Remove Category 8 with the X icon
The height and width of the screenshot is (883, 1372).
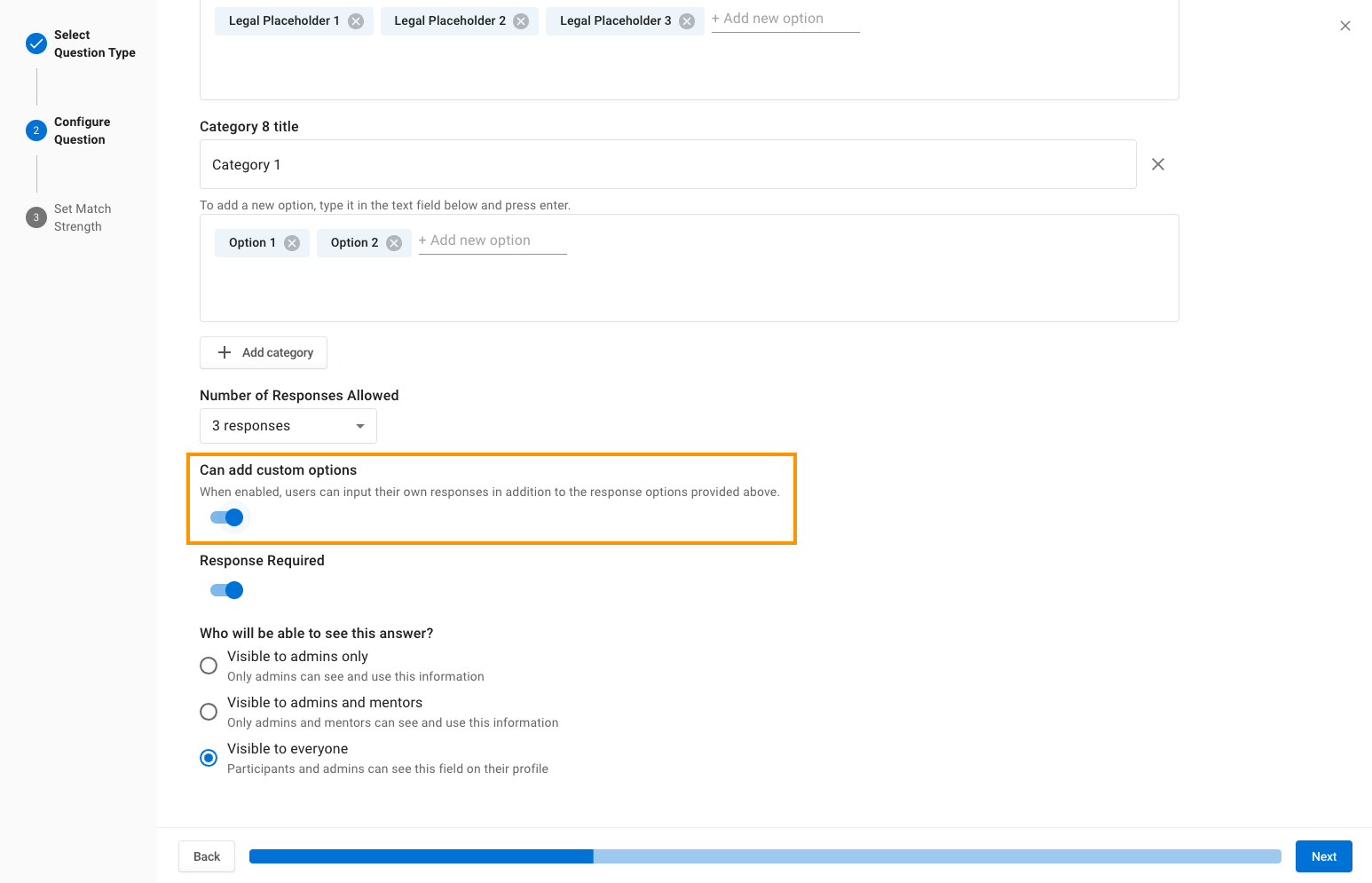click(1158, 164)
